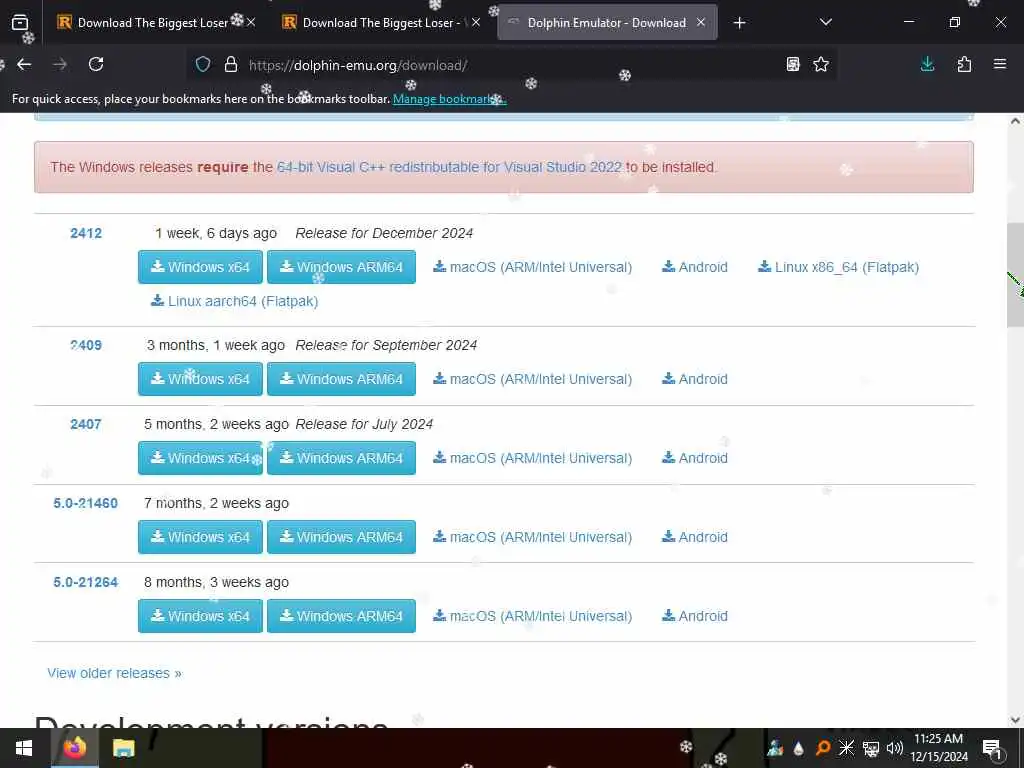
Task: Download 2412 macOS universal build
Action: [532, 267]
